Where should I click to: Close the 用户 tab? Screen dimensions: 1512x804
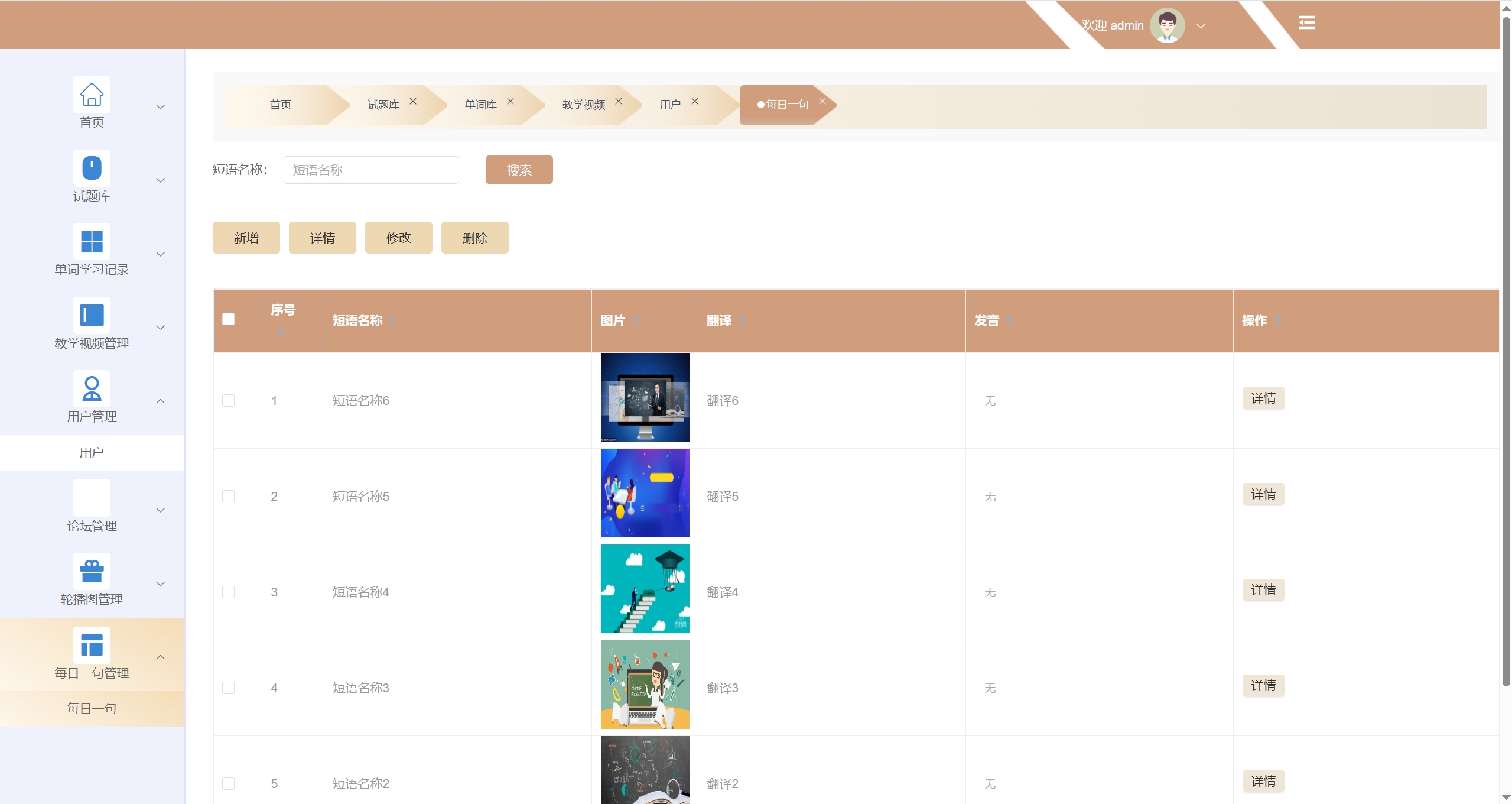point(695,101)
